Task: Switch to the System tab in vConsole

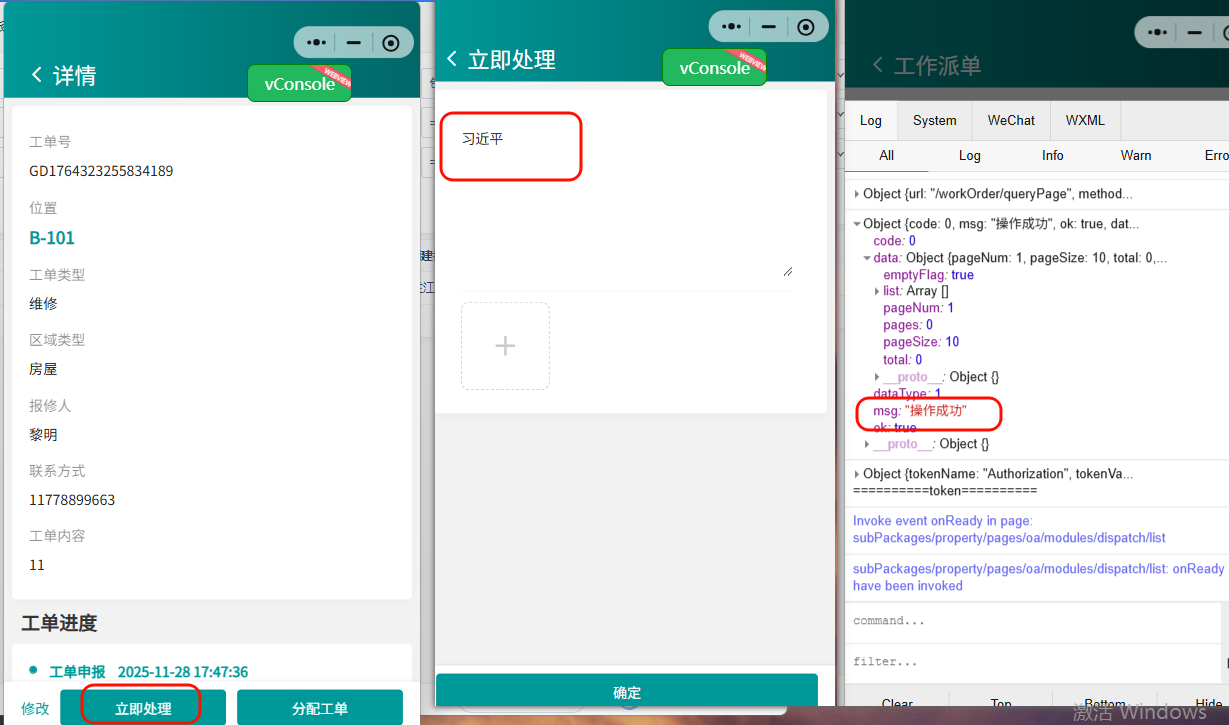Action: (933, 120)
